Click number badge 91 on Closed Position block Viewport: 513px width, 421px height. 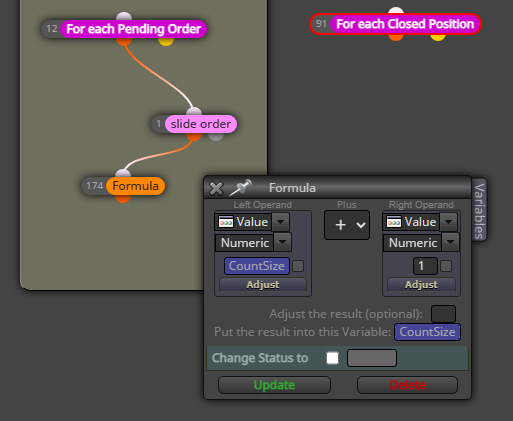click(321, 24)
